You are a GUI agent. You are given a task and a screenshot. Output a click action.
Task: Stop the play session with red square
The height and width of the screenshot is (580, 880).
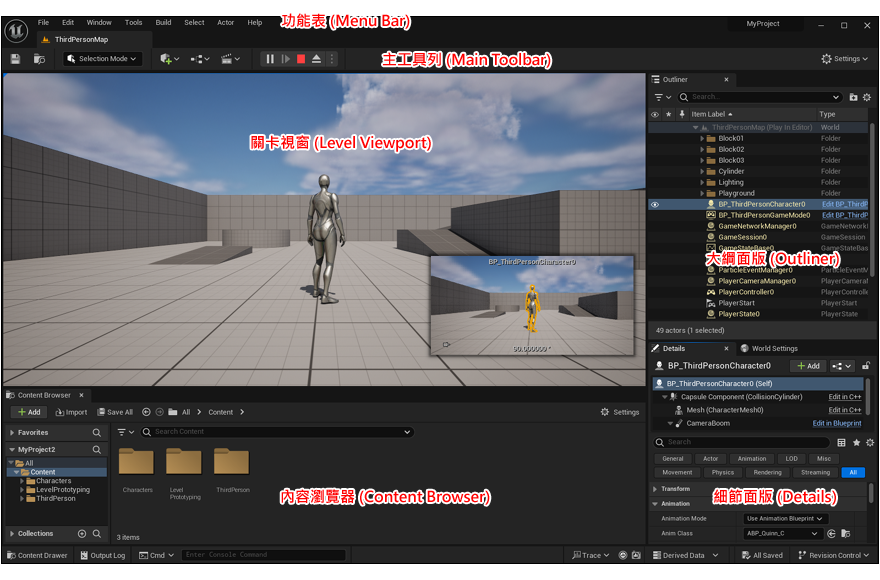(x=301, y=59)
